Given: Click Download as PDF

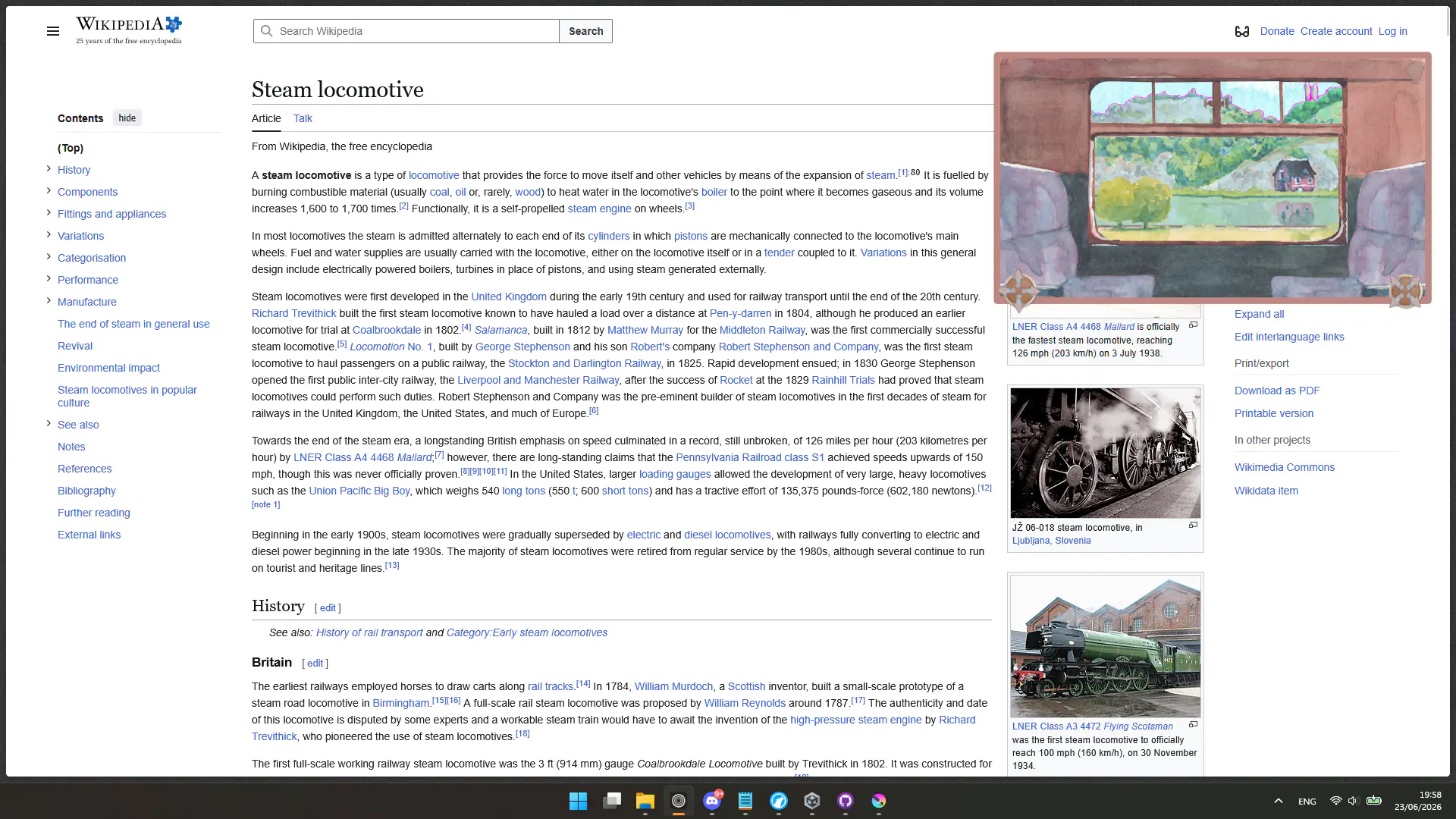Looking at the screenshot, I should pos(1277,391).
